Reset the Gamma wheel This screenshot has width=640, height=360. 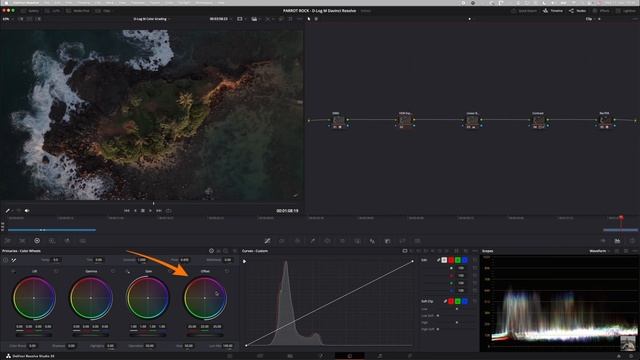113,271
